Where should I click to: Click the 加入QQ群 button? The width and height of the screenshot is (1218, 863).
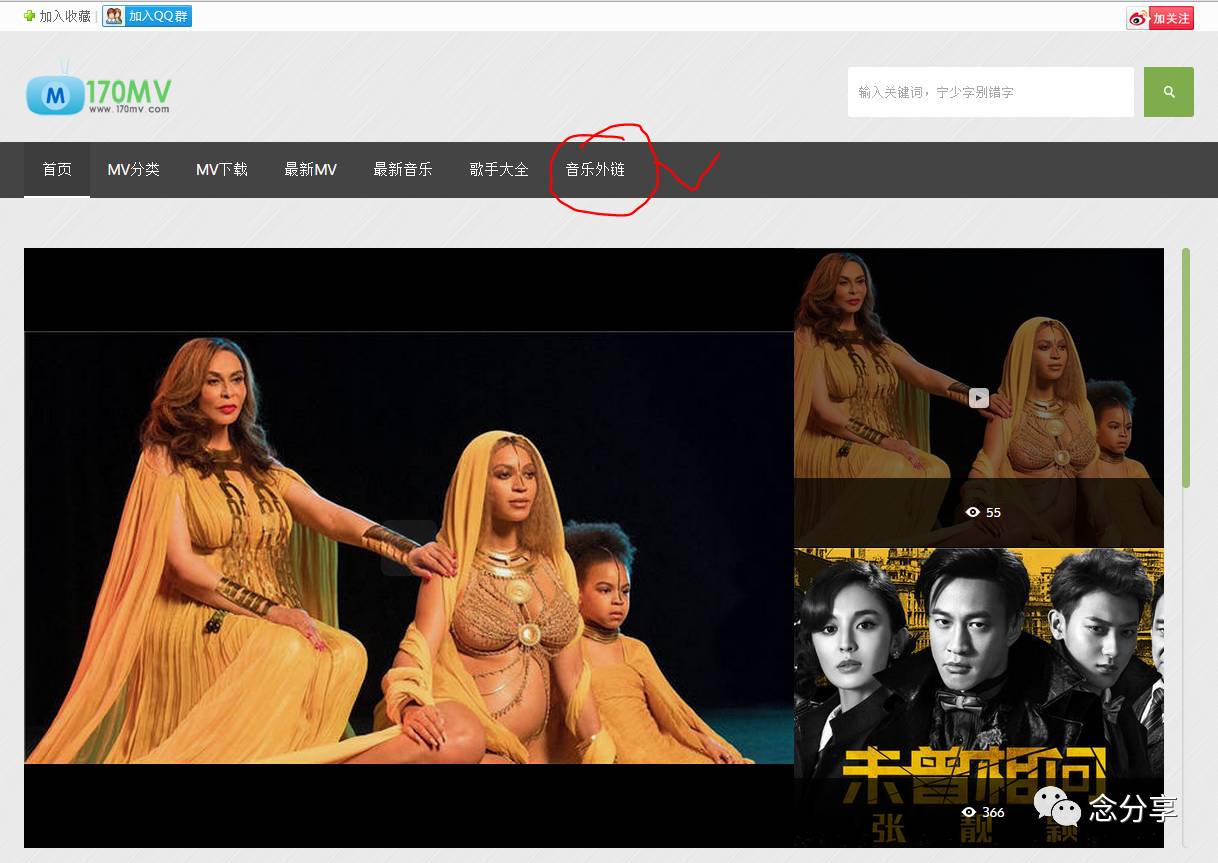click(147, 16)
